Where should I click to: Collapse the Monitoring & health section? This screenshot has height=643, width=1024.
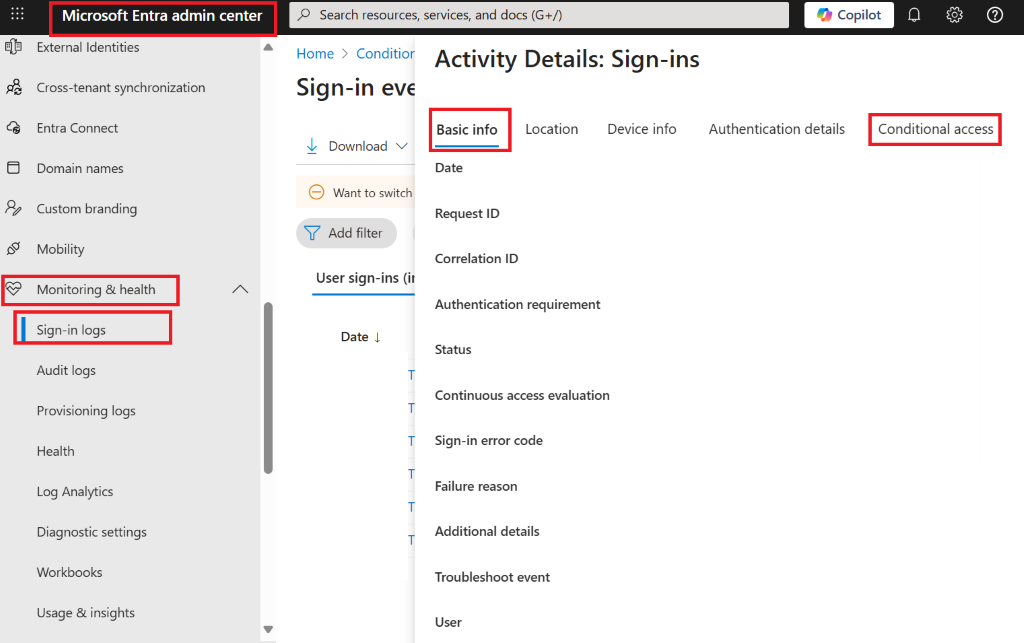point(239,288)
